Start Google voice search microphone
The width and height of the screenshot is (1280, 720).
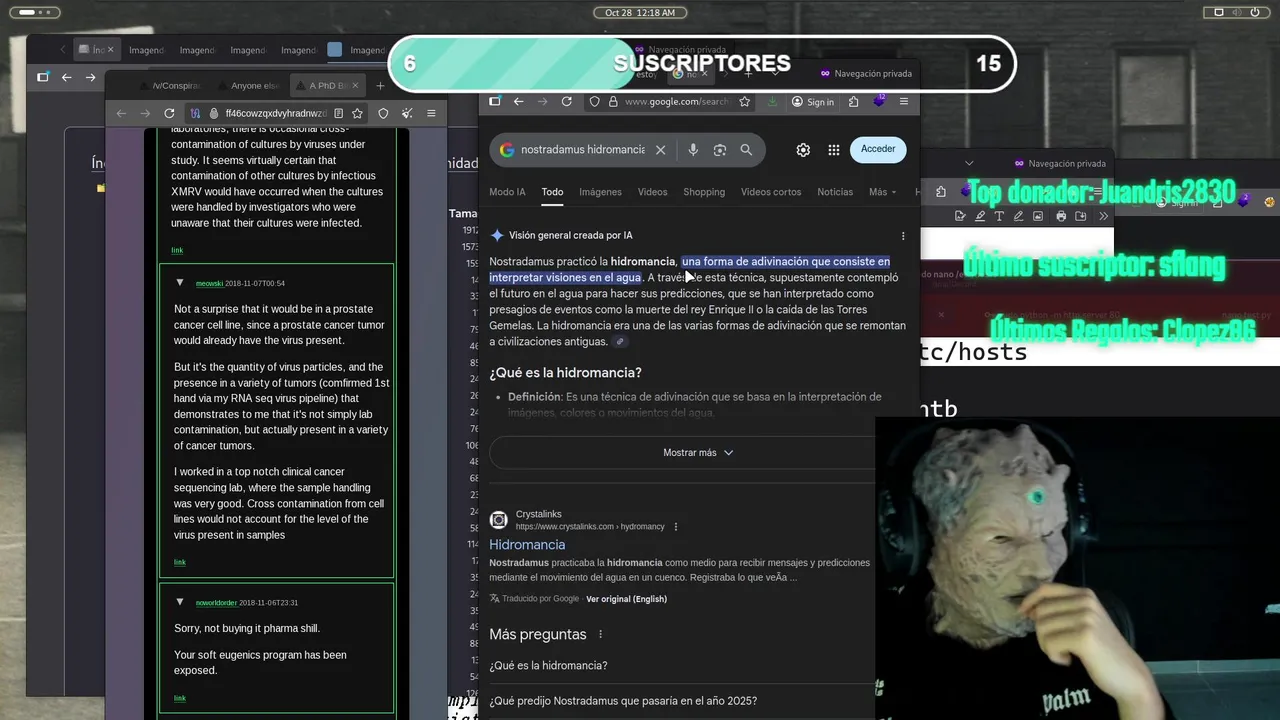(x=693, y=150)
